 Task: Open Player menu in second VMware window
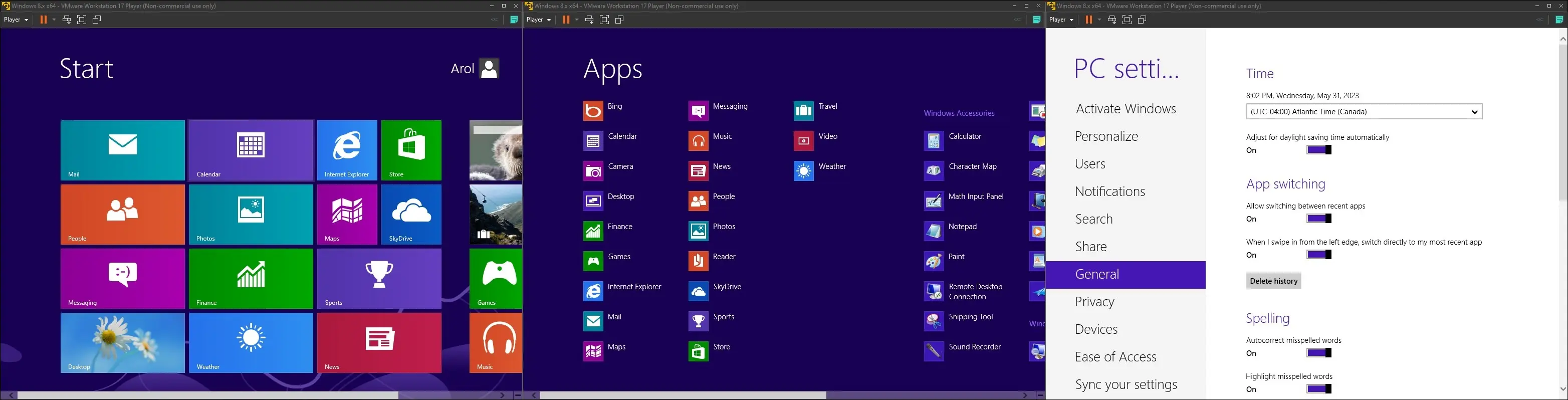point(539,20)
